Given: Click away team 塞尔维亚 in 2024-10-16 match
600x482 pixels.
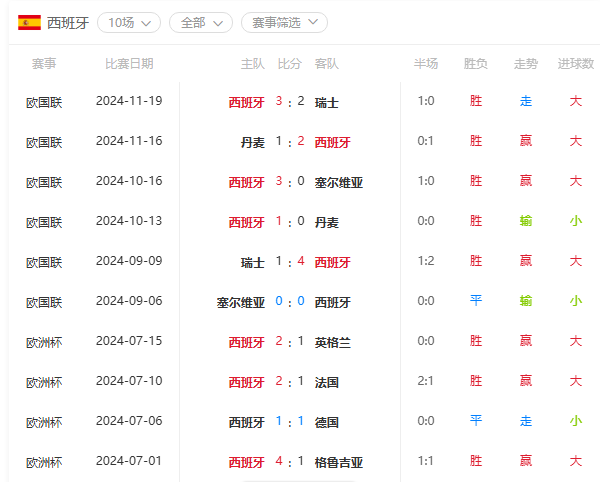Looking at the screenshot, I should 339,182.
